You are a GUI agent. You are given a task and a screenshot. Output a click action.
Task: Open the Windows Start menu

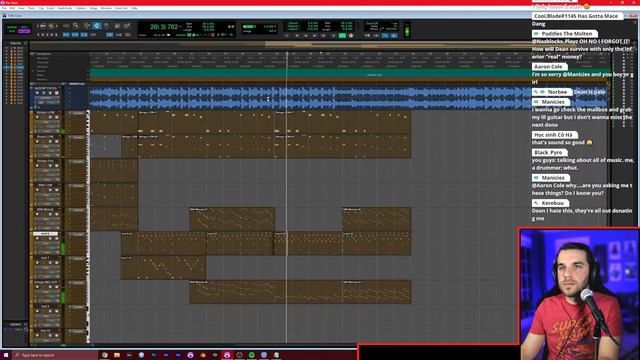(x=6, y=355)
